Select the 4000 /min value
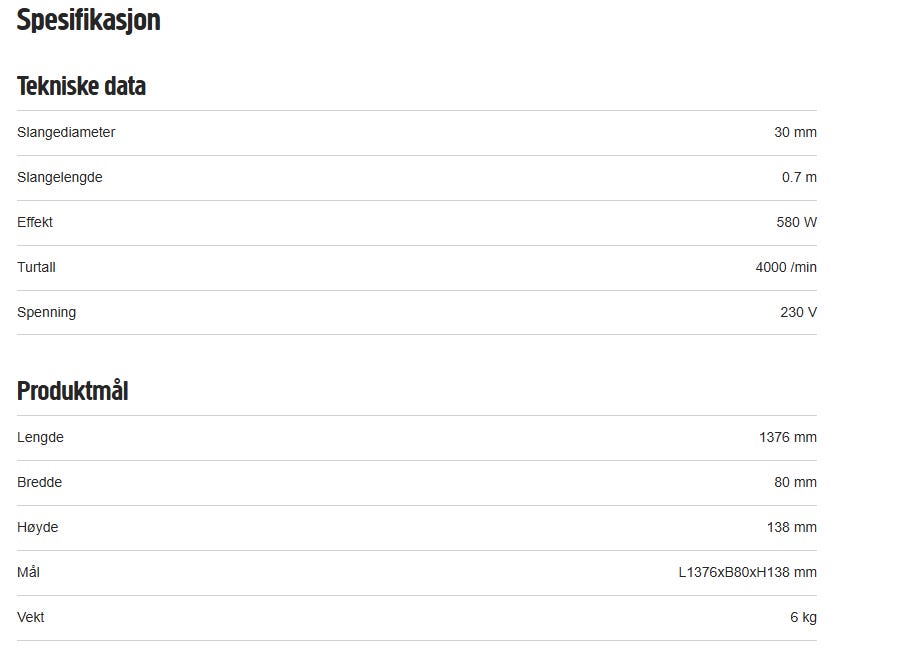919x665 pixels. pyautogui.click(x=786, y=268)
